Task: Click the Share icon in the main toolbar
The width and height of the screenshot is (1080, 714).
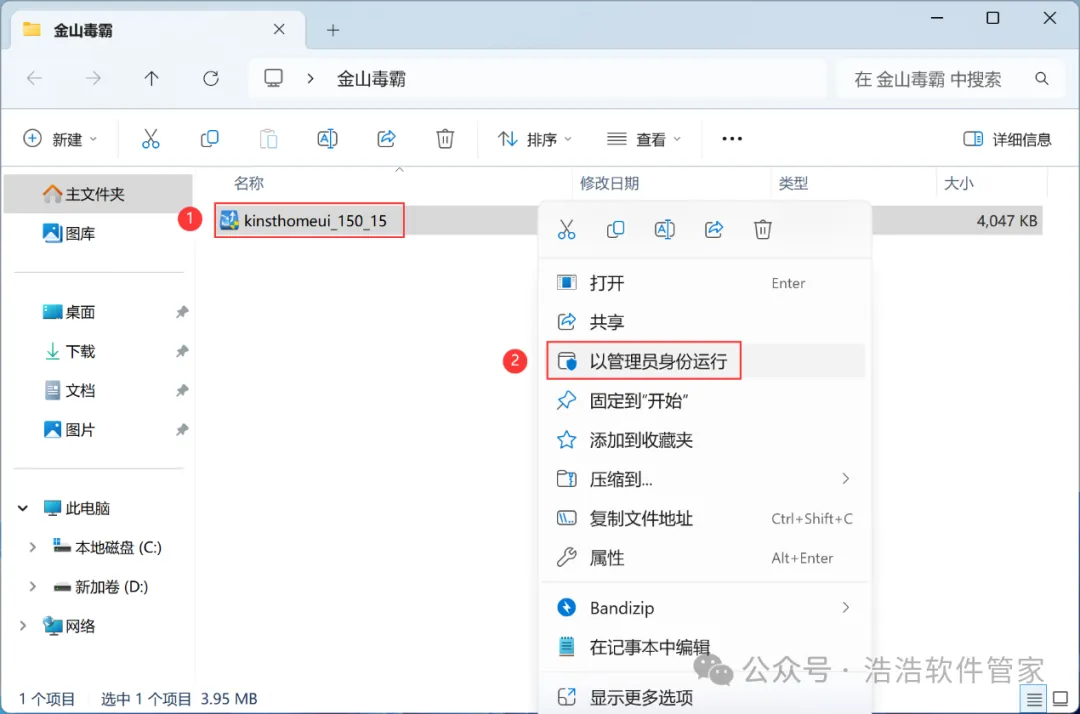Action: tap(386, 139)
